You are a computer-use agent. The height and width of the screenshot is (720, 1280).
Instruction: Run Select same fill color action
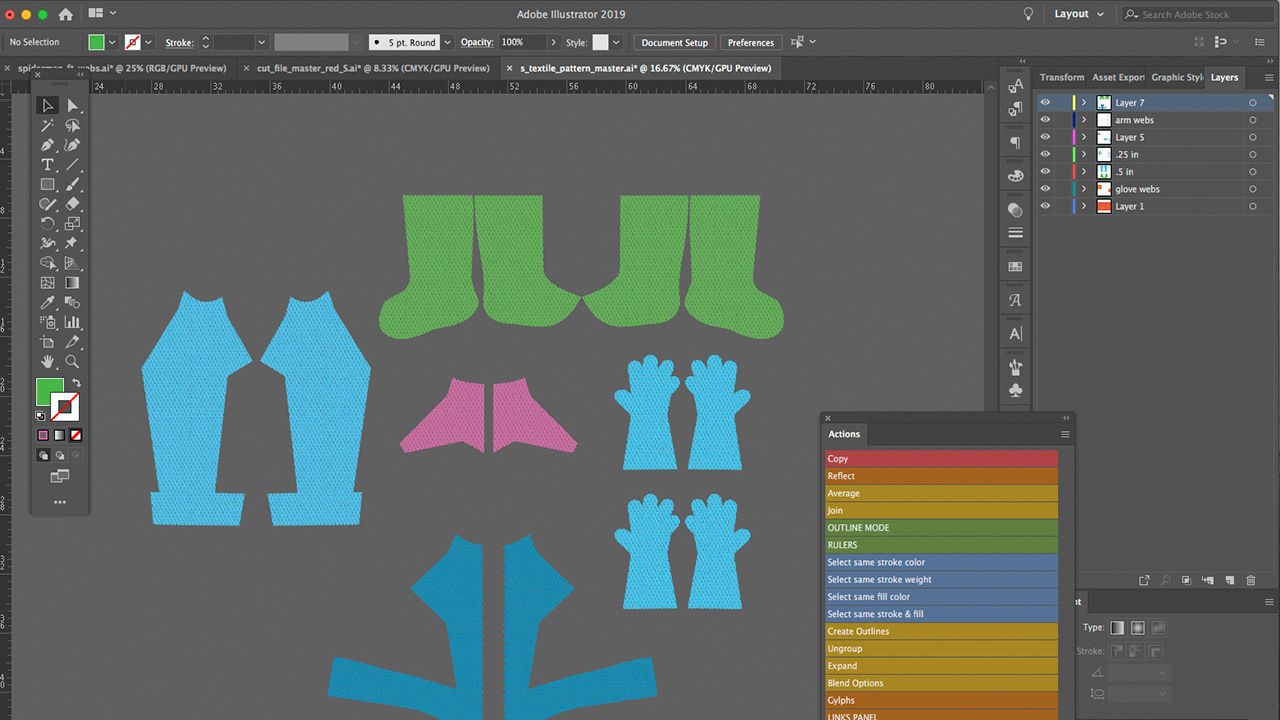tap(941, 597)
